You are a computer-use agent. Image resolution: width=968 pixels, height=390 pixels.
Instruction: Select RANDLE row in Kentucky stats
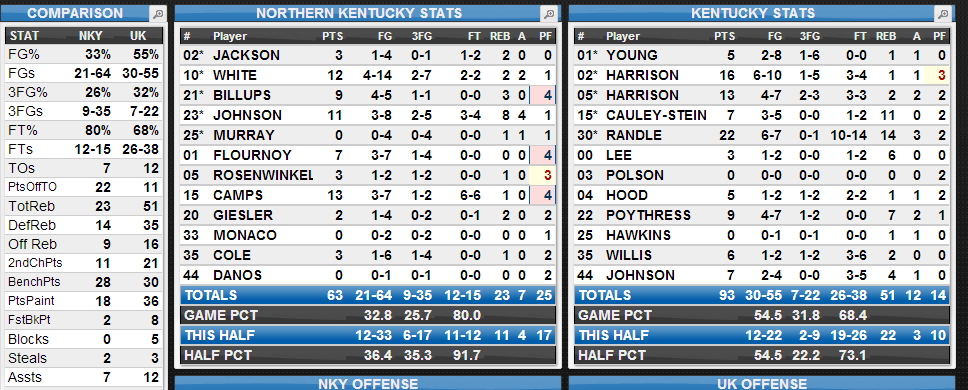point(762,135)
